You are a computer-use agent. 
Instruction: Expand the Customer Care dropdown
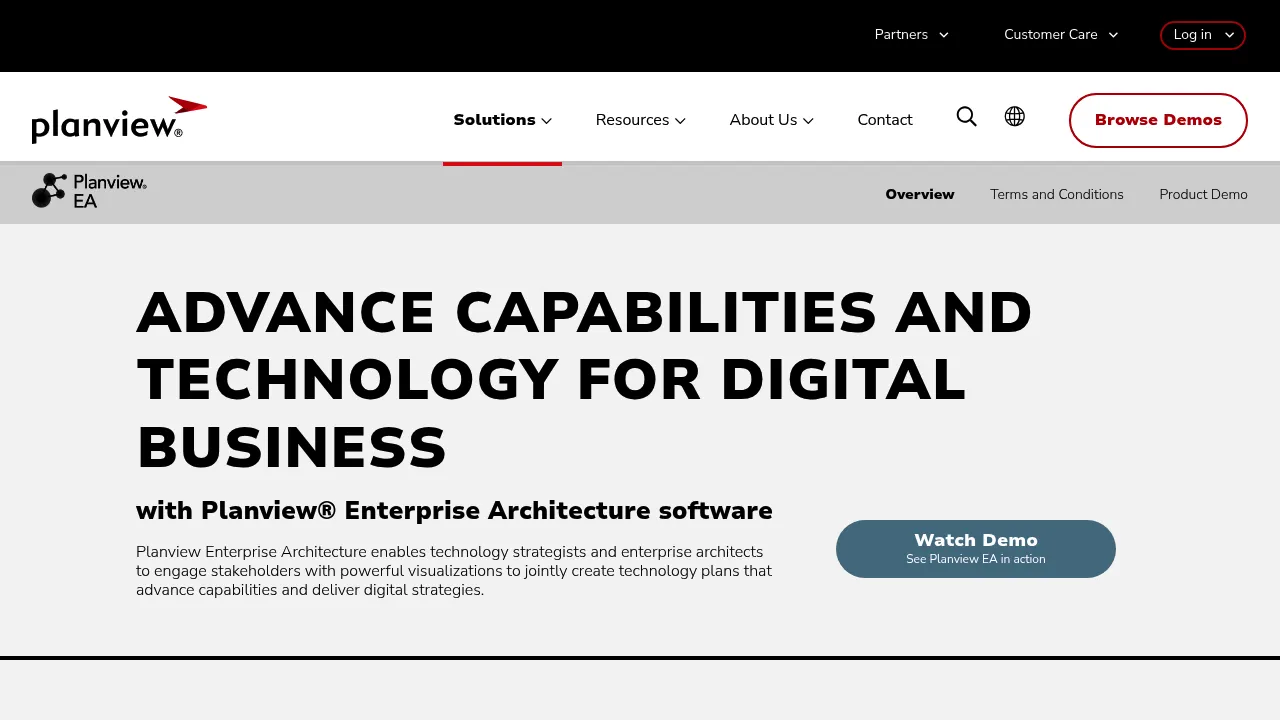(1061, 34)
